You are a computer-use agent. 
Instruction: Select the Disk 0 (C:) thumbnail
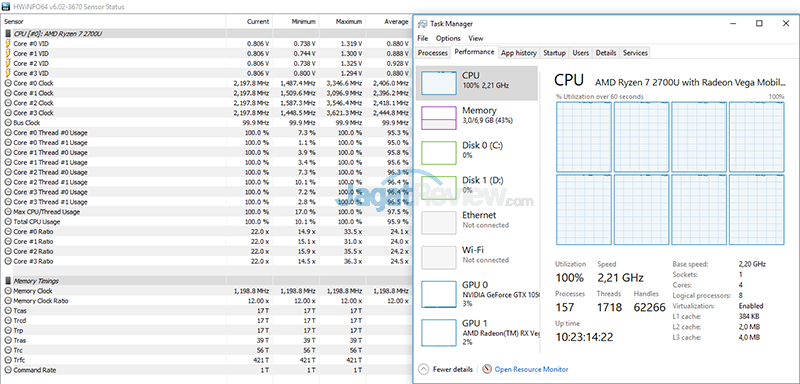tap(439, 152)
